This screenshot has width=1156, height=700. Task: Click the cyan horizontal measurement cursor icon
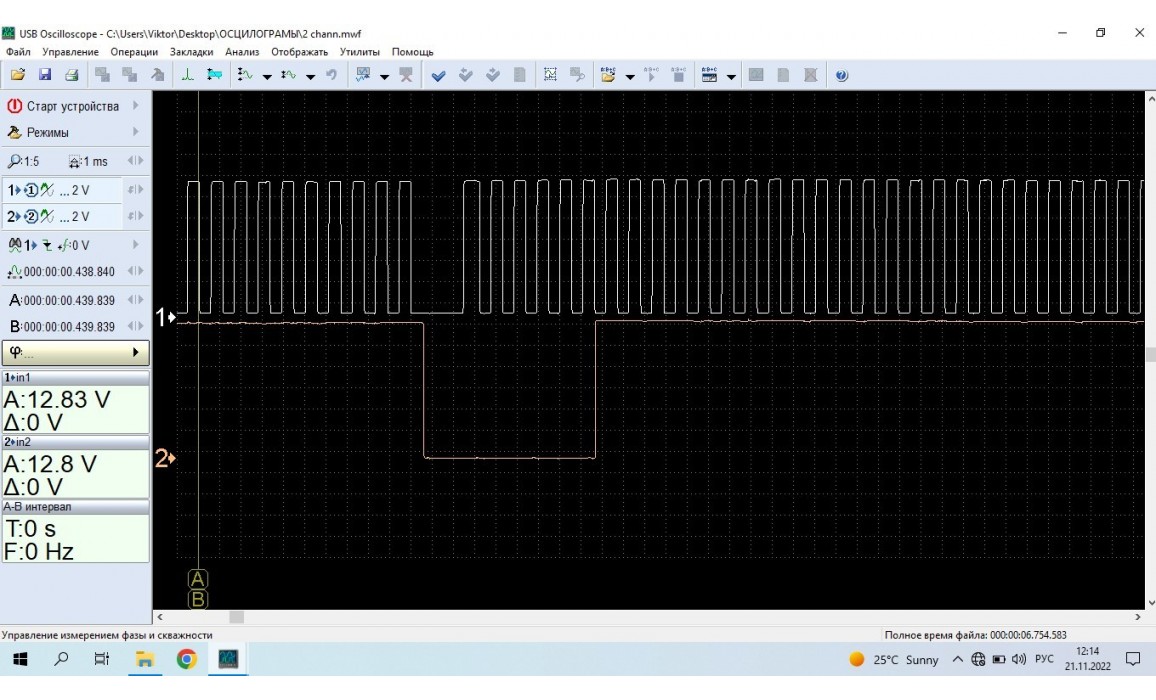[214, 75]
